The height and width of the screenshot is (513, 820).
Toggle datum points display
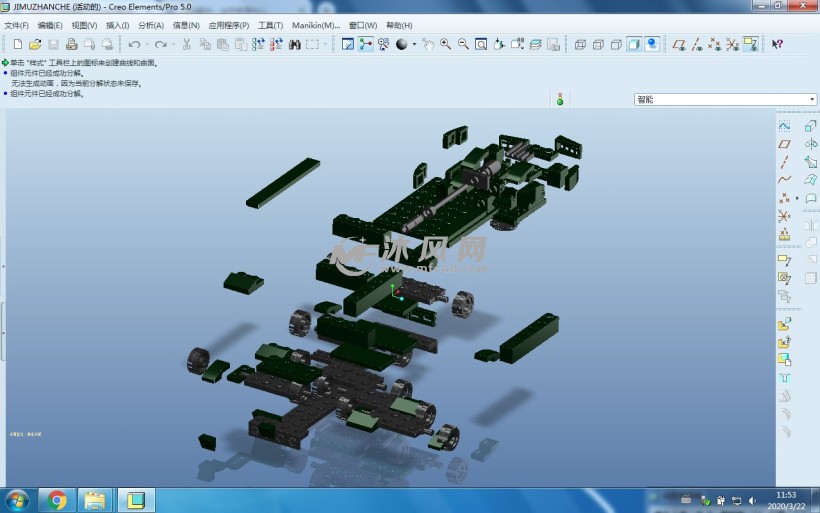coord(714,44)
